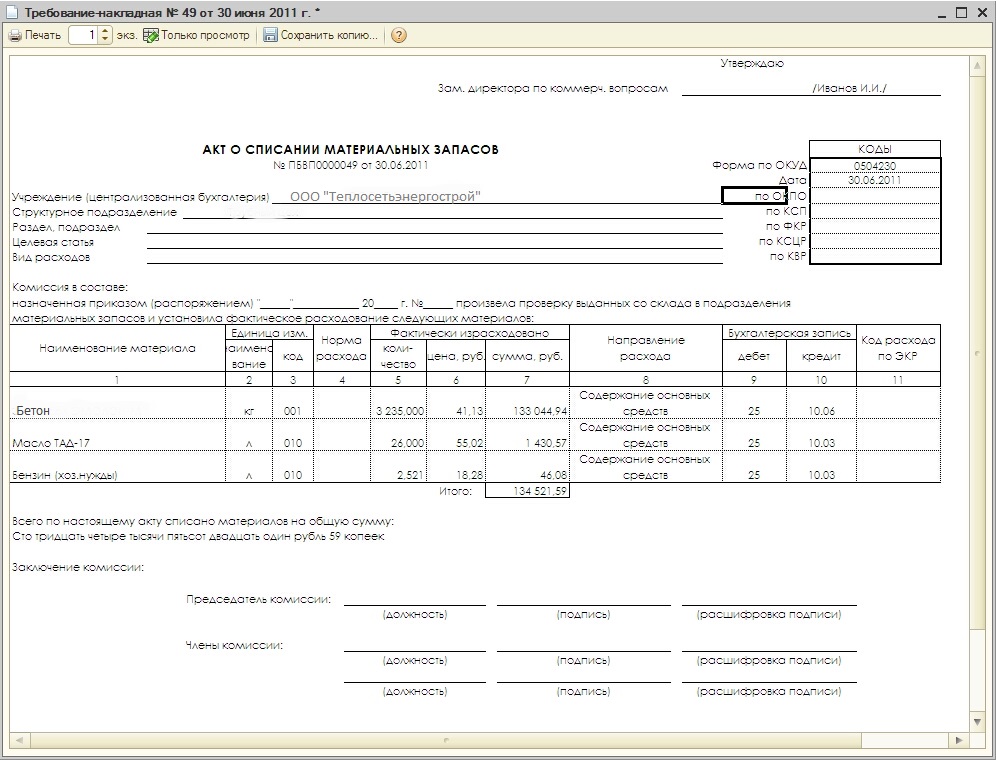
Task: Click the по КВР label
Action: pos(788,256)
